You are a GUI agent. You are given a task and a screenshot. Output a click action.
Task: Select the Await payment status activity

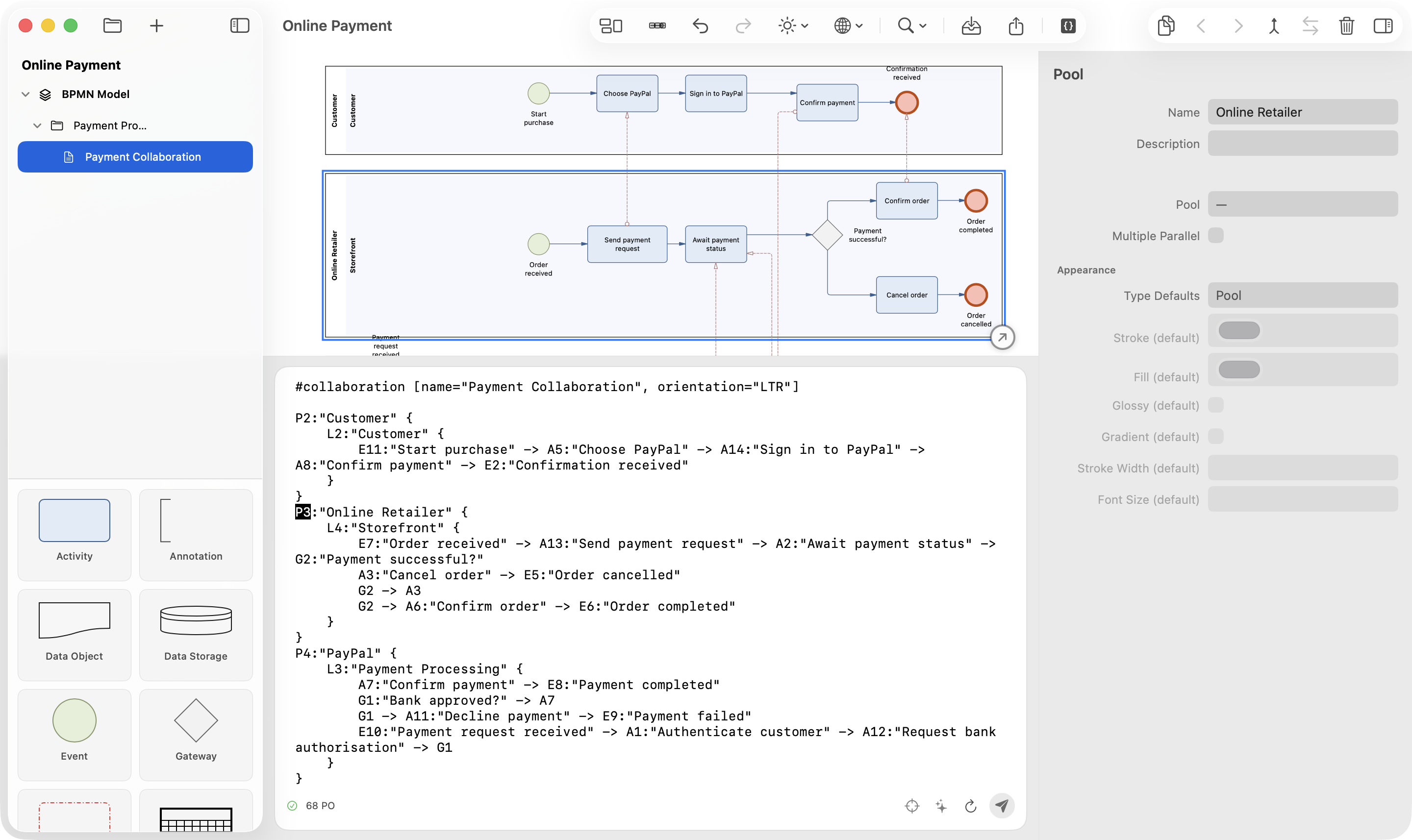click(716, 244)
